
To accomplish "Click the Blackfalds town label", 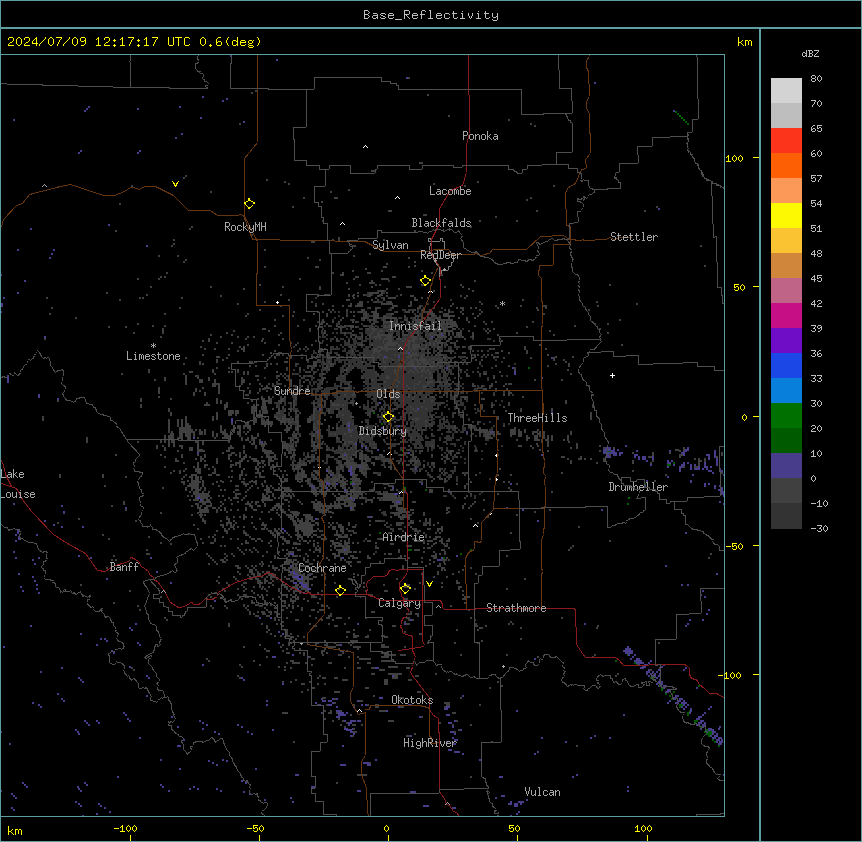I will point(441,223).
